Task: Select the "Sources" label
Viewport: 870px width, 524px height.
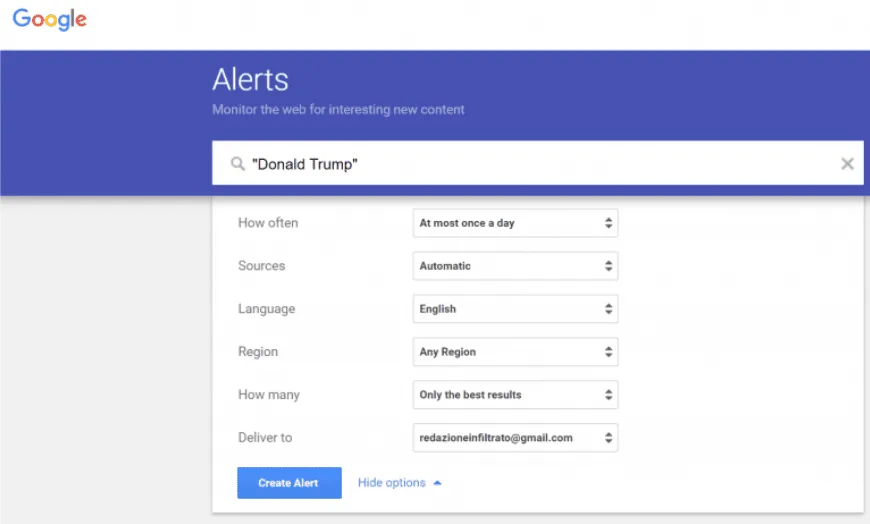Action: click(x=261, y=266)
